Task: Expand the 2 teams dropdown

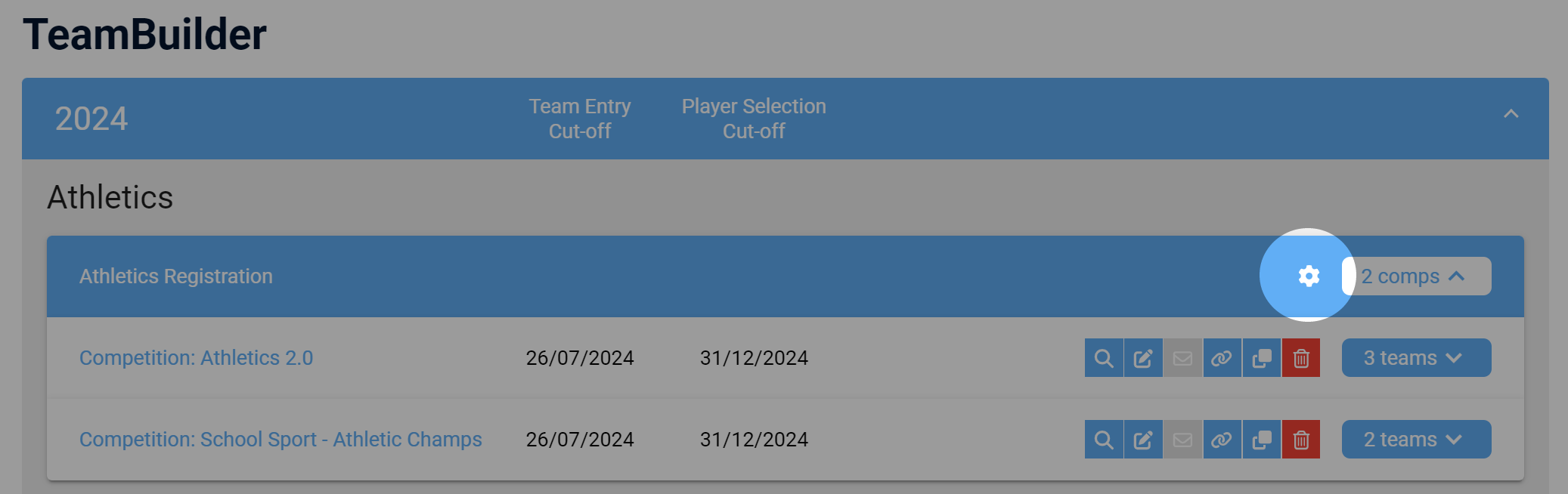Action: pos(1416,440)
